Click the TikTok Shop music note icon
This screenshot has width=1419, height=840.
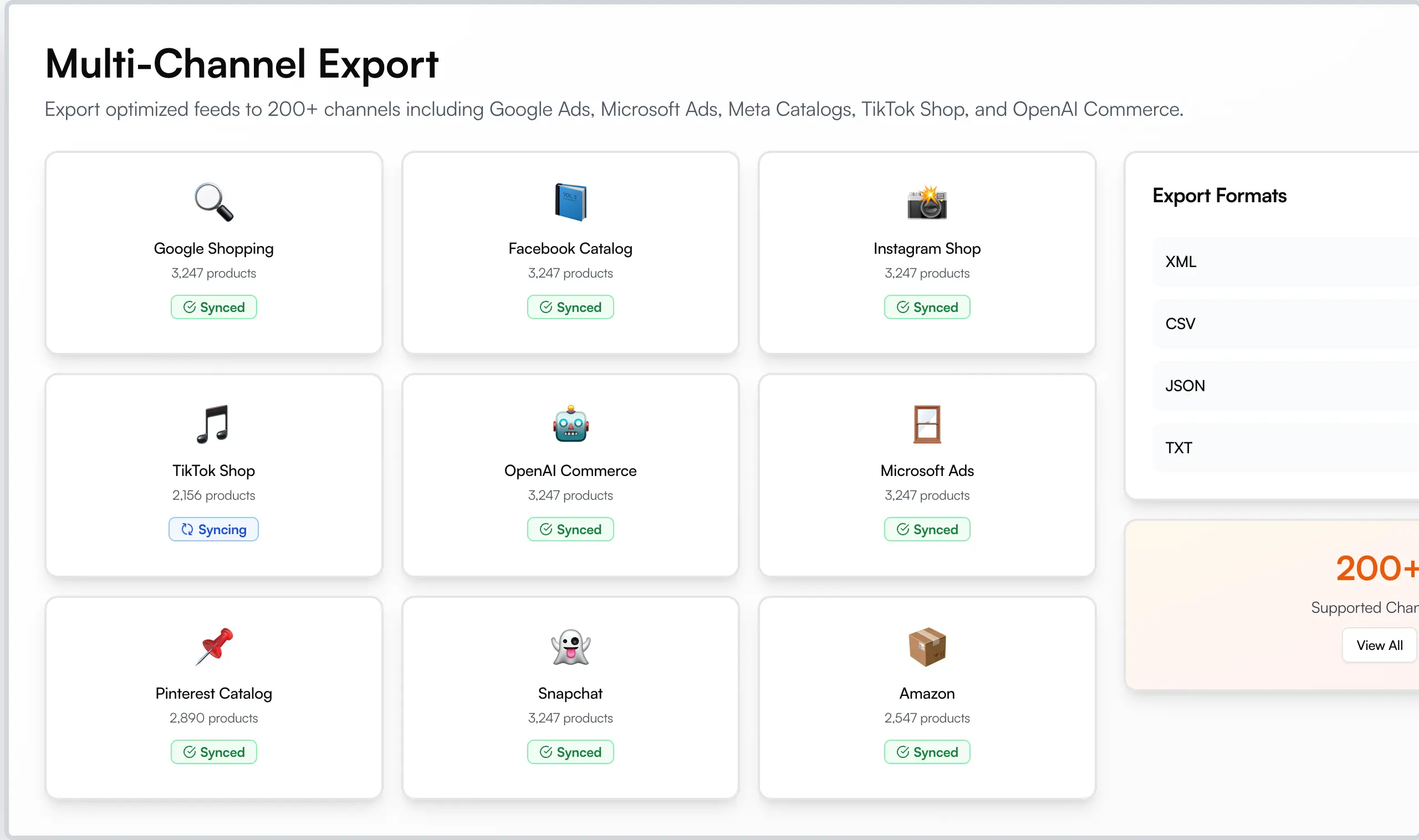point(213,424)
